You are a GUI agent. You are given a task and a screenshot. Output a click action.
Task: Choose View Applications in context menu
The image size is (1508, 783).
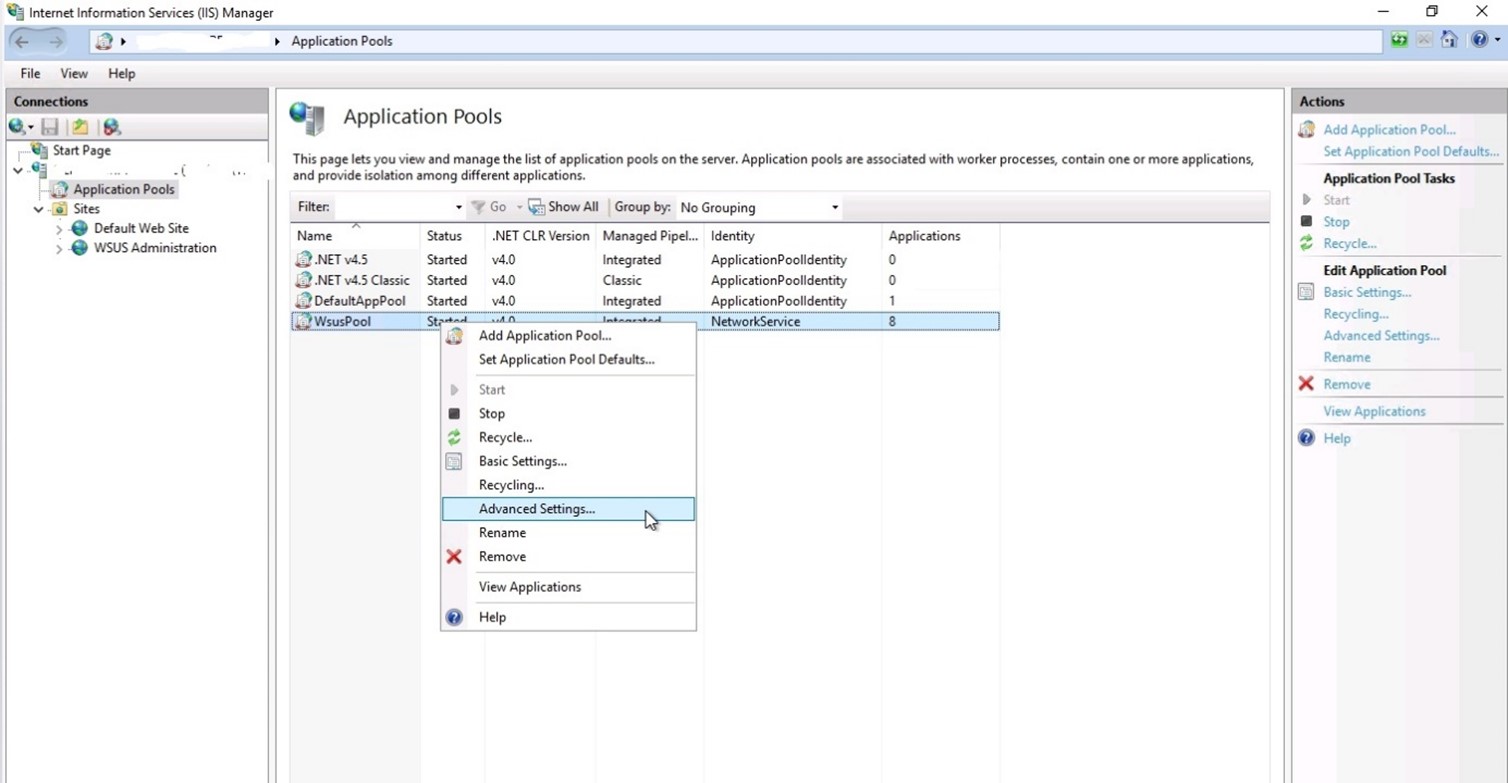tap(568, 587)
